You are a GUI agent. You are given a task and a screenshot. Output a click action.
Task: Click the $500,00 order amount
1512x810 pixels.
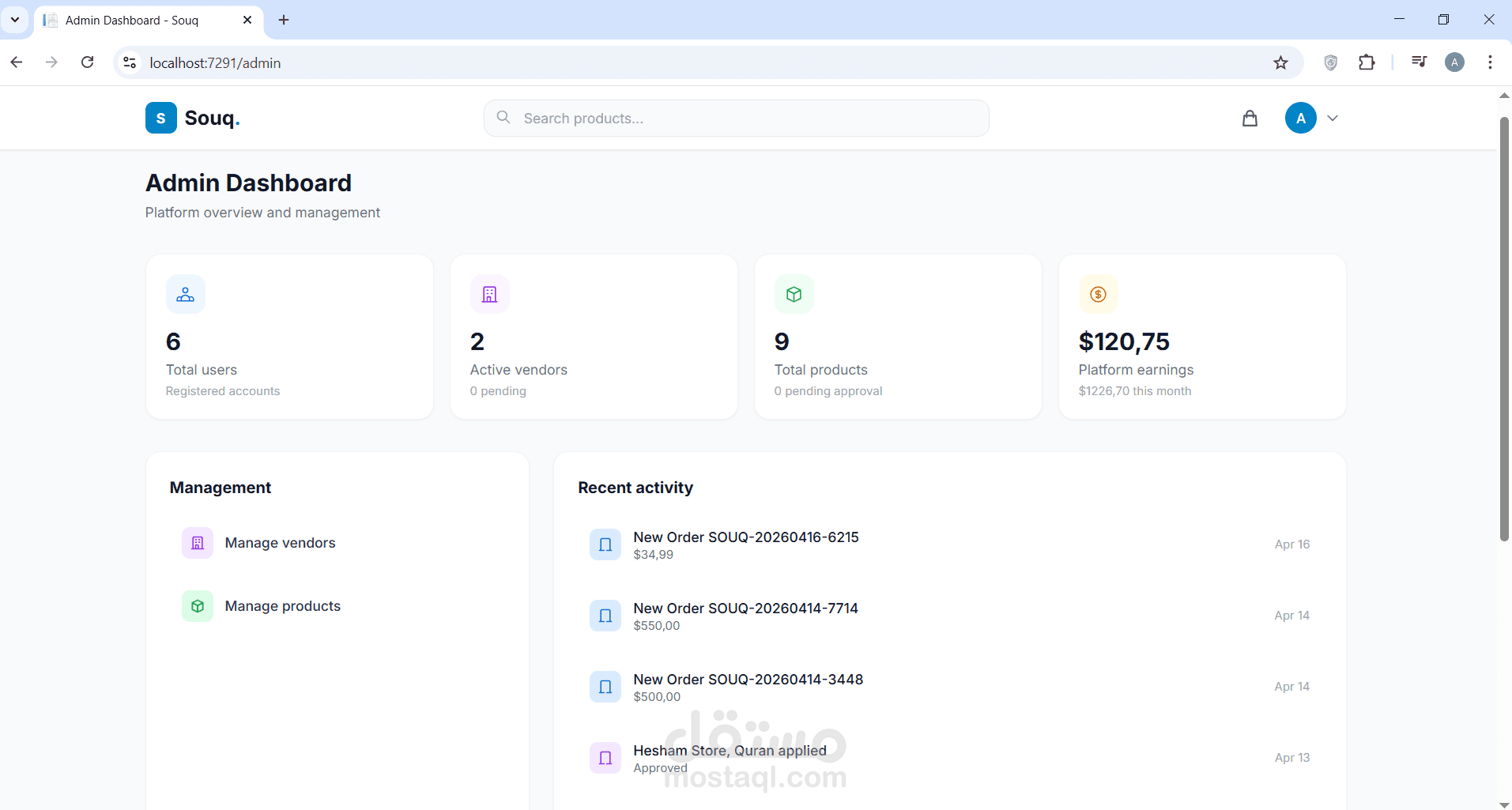657,697
